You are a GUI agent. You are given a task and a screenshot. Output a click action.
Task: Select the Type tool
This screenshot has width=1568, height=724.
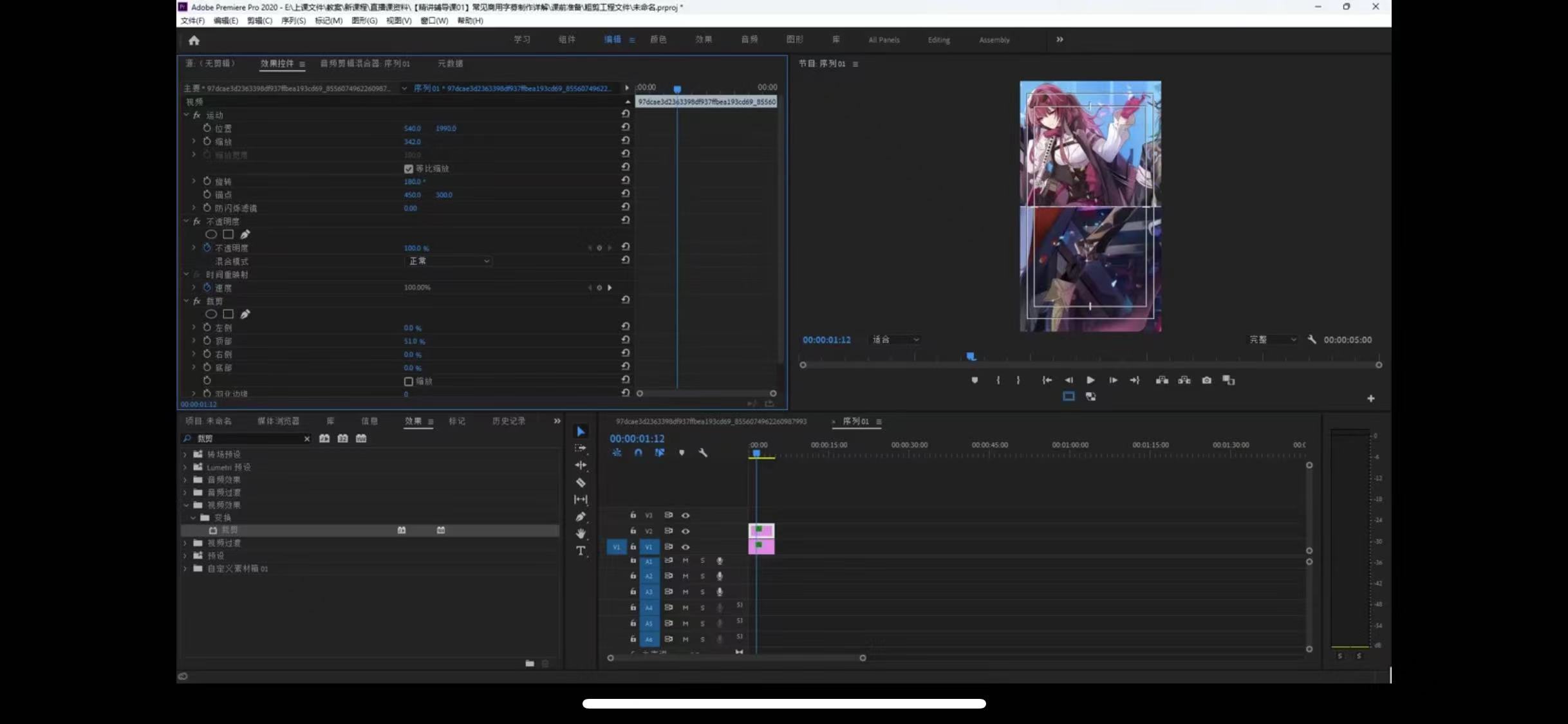point(581,551)
